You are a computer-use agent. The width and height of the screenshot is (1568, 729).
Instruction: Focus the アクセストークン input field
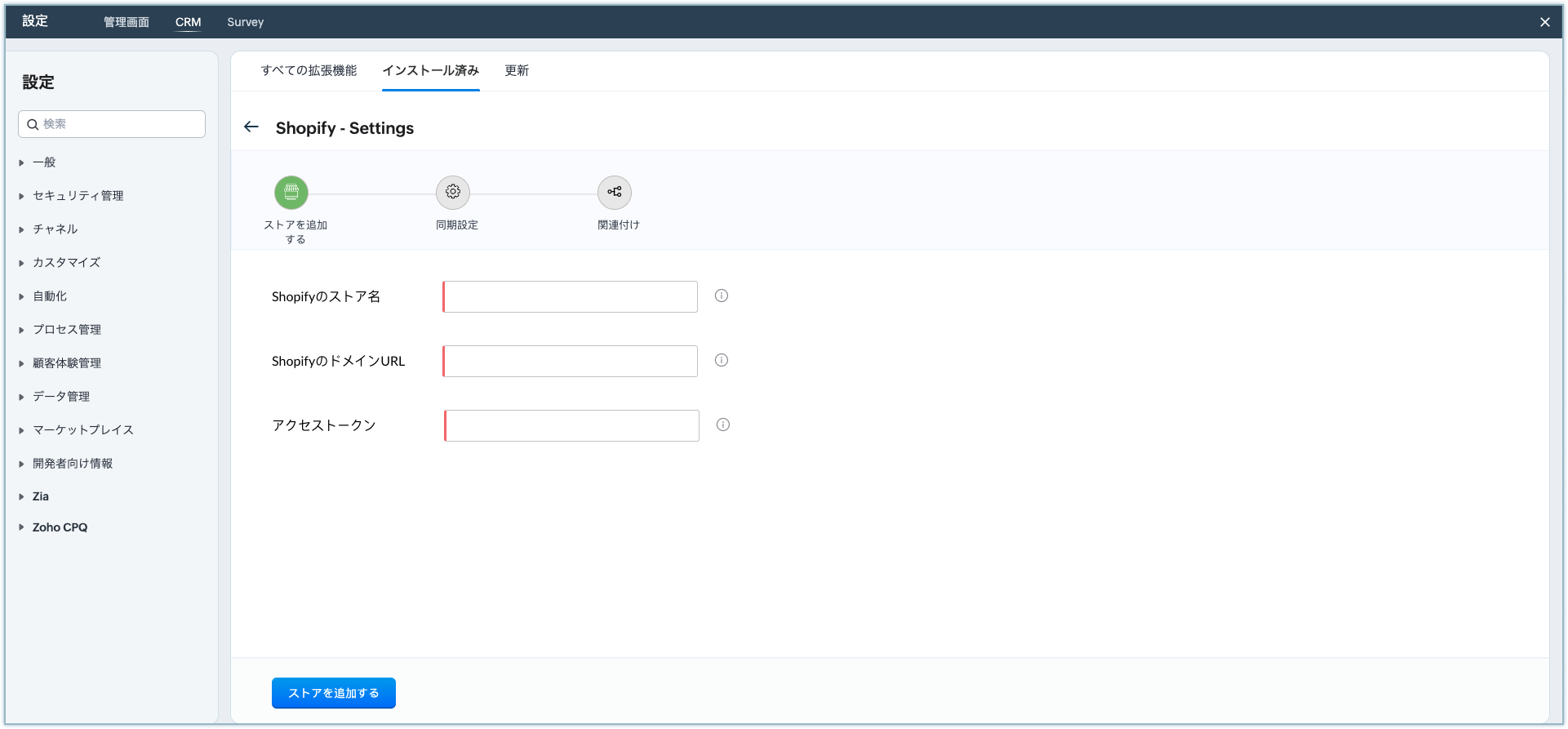coord(571,425)
